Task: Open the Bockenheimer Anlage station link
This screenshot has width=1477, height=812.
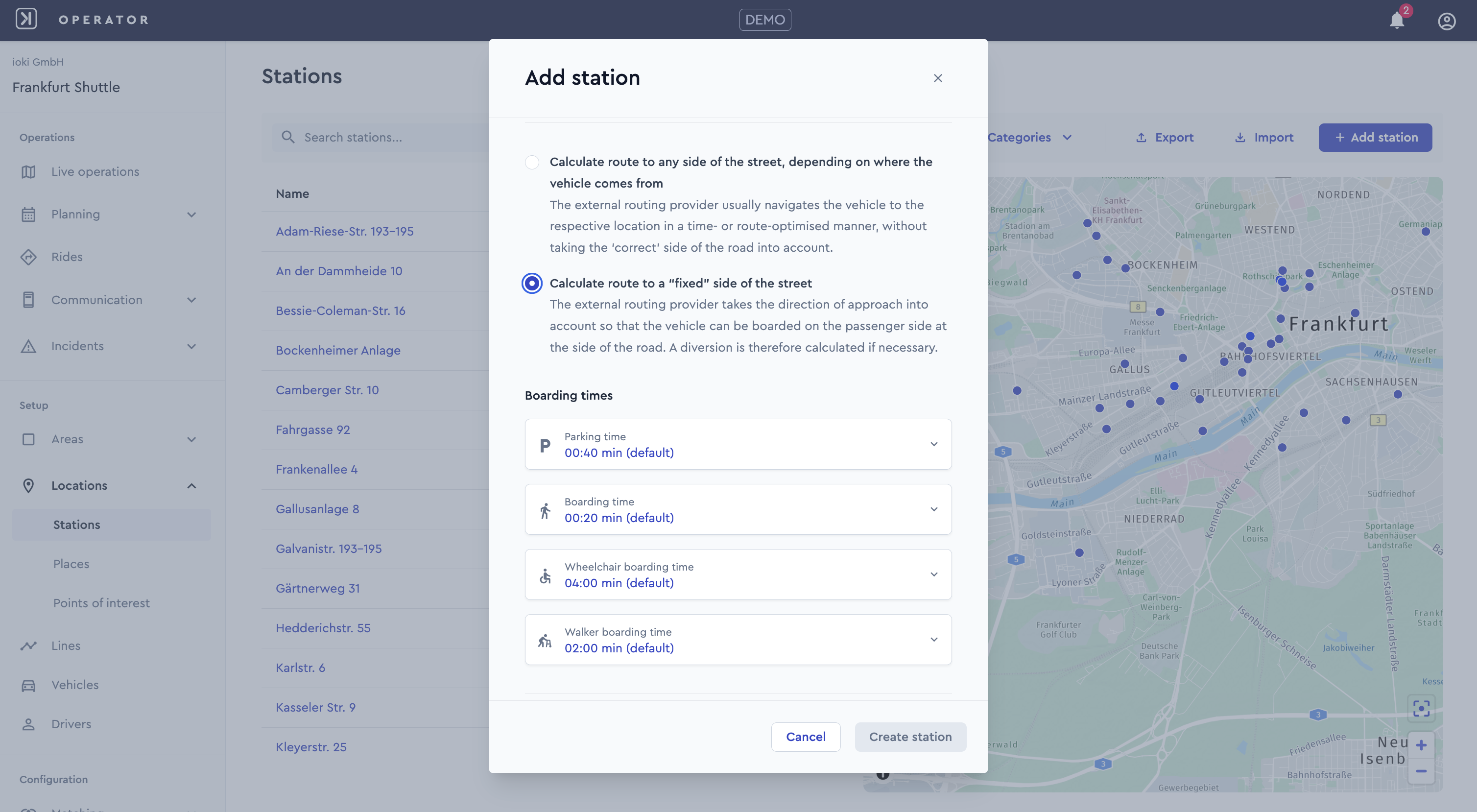Action: [x=338, y=350]
